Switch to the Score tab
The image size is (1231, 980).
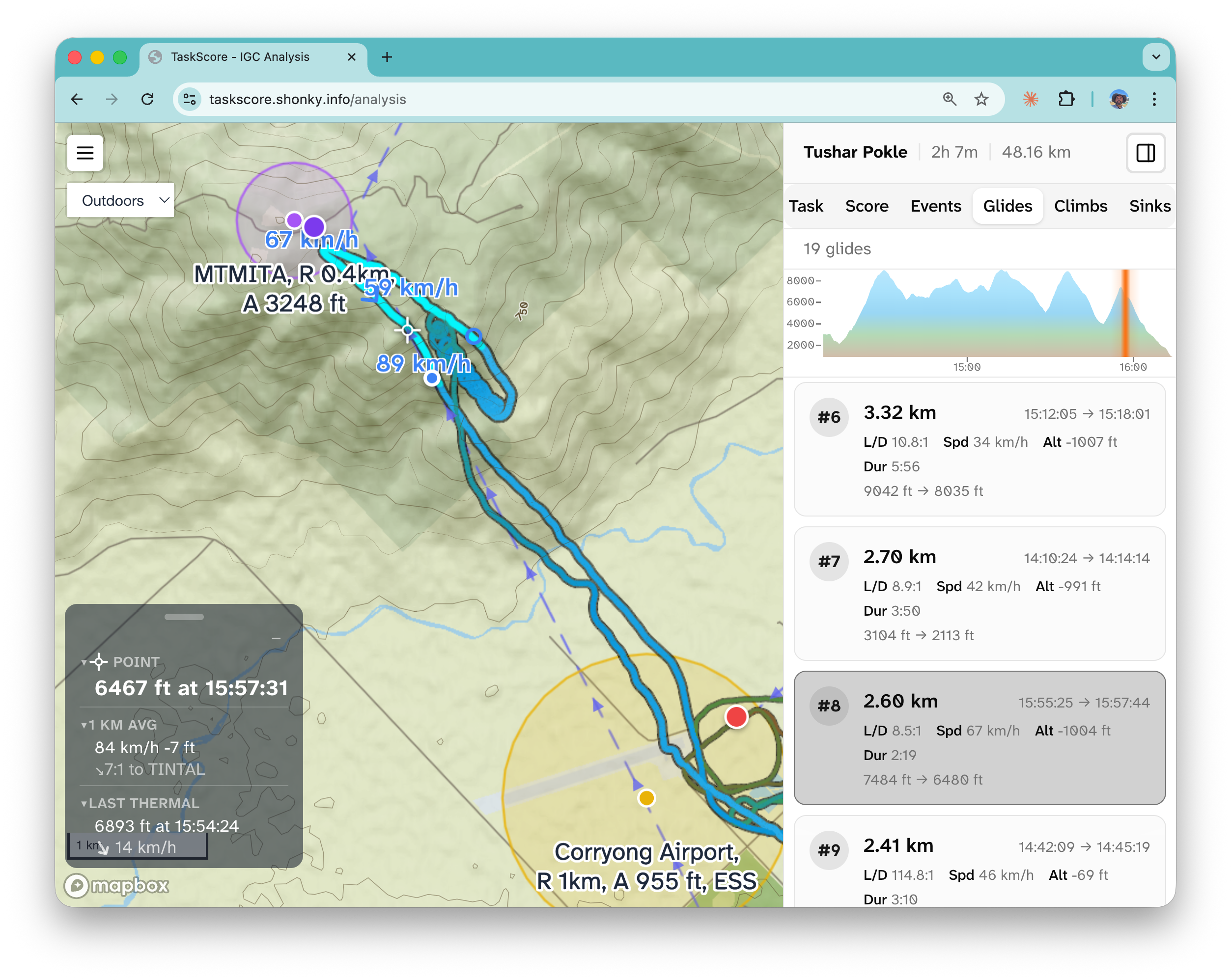click(867, 206)
